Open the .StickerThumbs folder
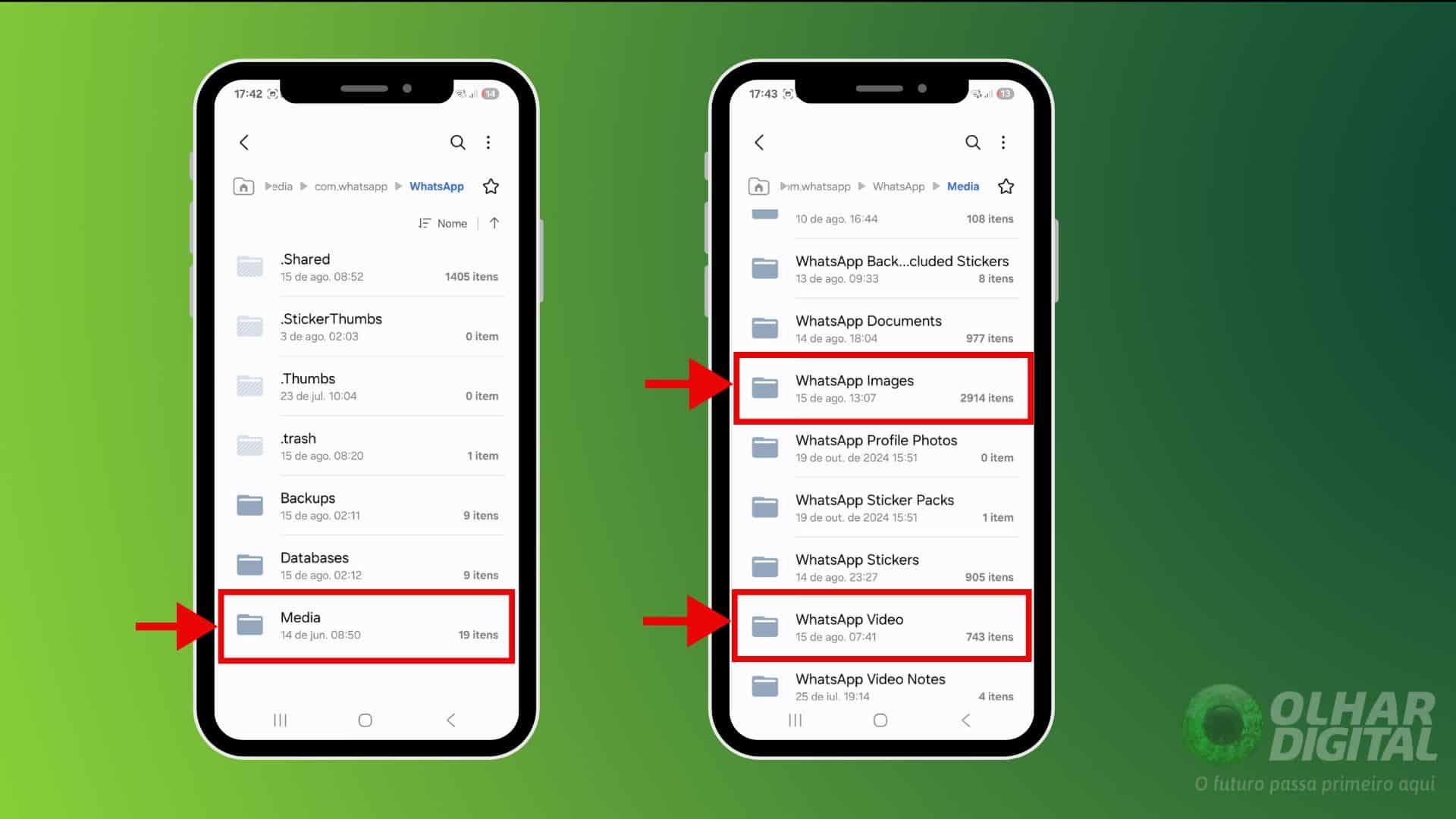 [x=367, y=327]
